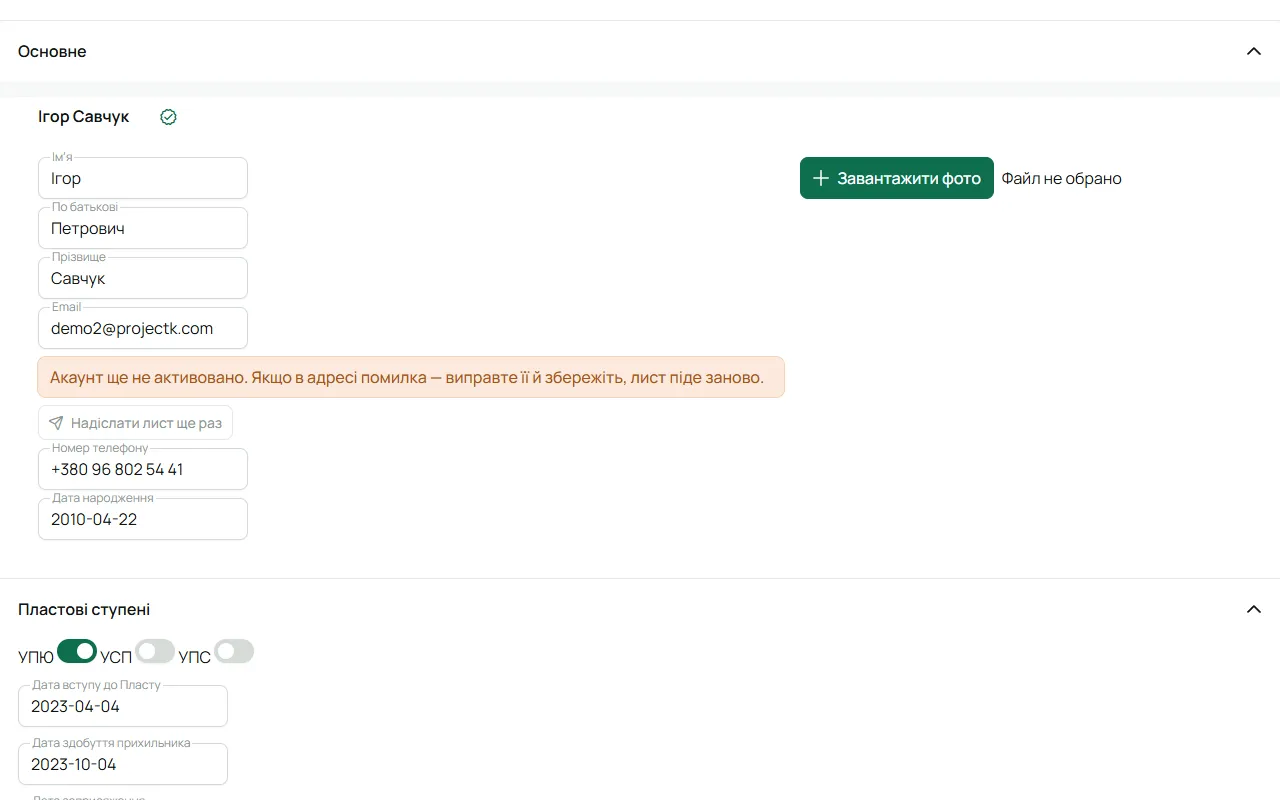Click the Ім'я field with Ігор
This screenshot has width=1280, height=800.
(143, 178)
